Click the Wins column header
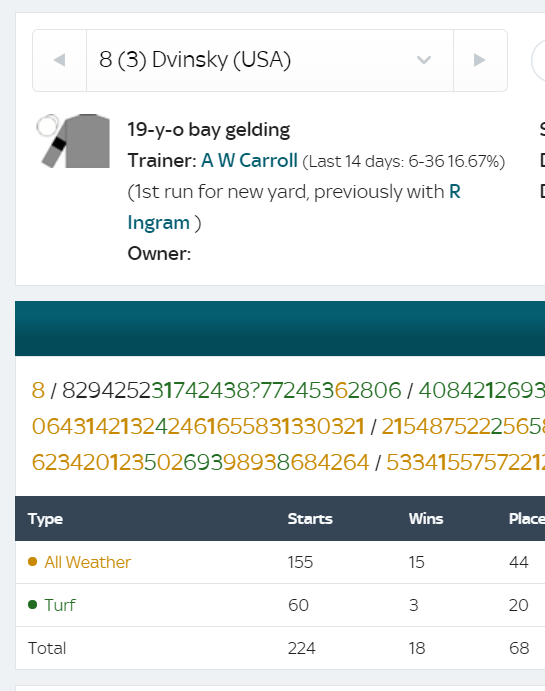The width and height of the screenshot is (545, 691). 426,519
